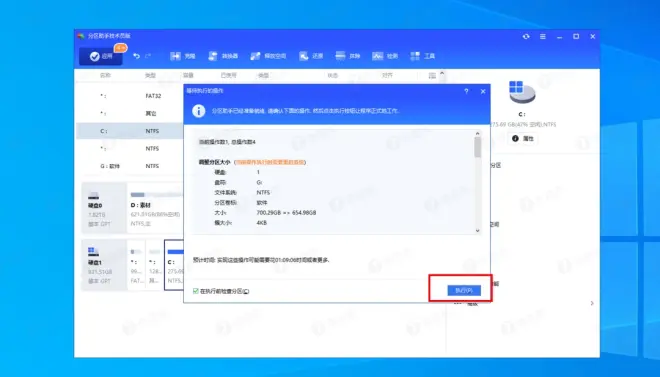Click the C: drive icon in the right panel

tap(522, 93)
